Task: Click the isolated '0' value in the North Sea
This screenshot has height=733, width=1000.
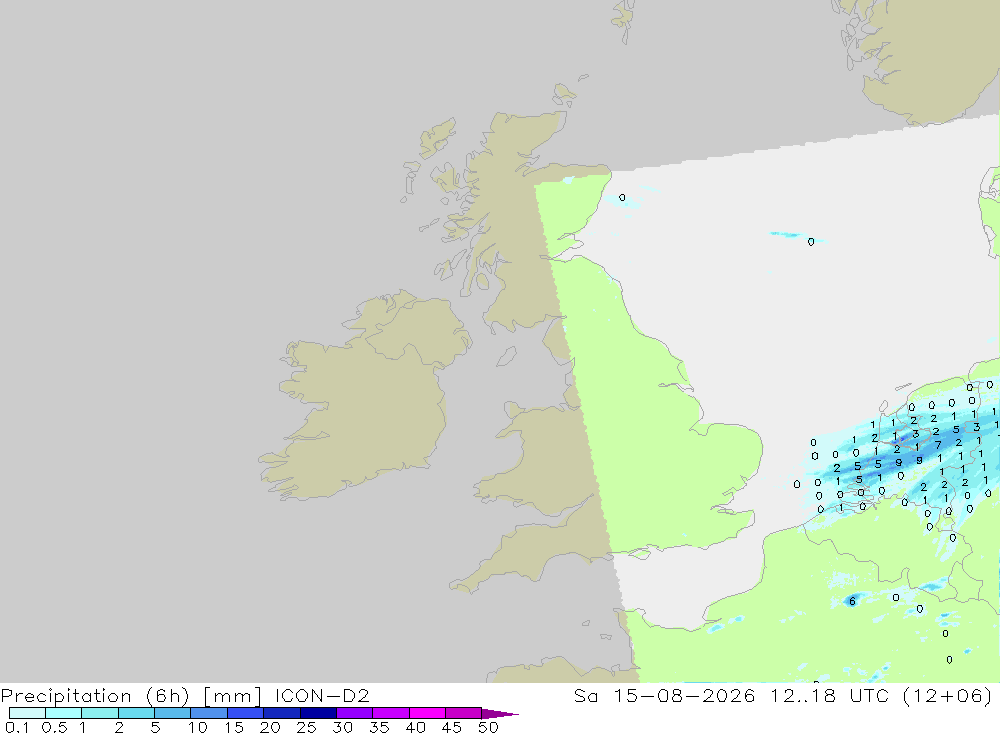Action: 811,242
